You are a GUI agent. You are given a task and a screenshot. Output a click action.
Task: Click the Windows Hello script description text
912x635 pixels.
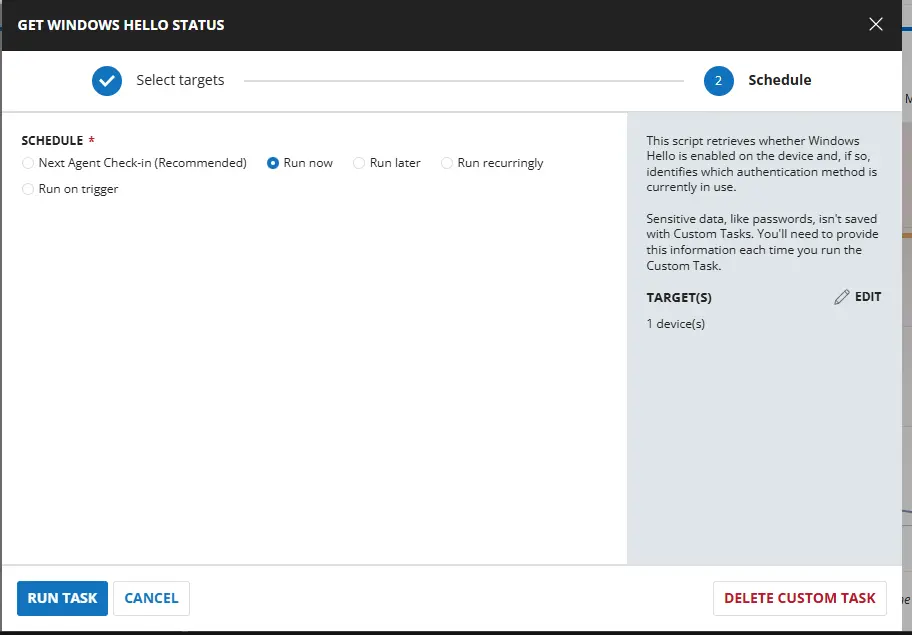[761, 164]
